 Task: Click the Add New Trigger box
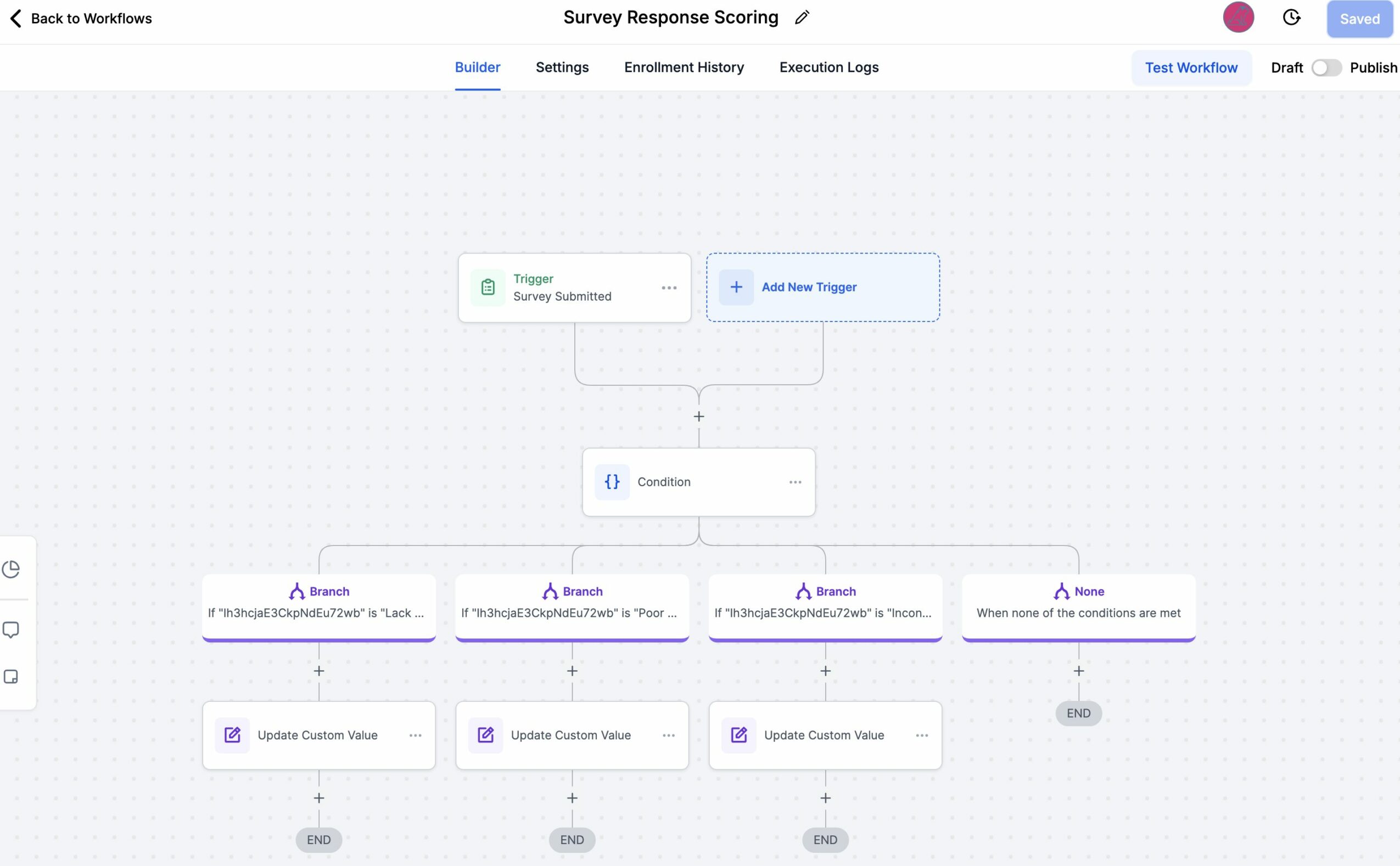[822, 288]
